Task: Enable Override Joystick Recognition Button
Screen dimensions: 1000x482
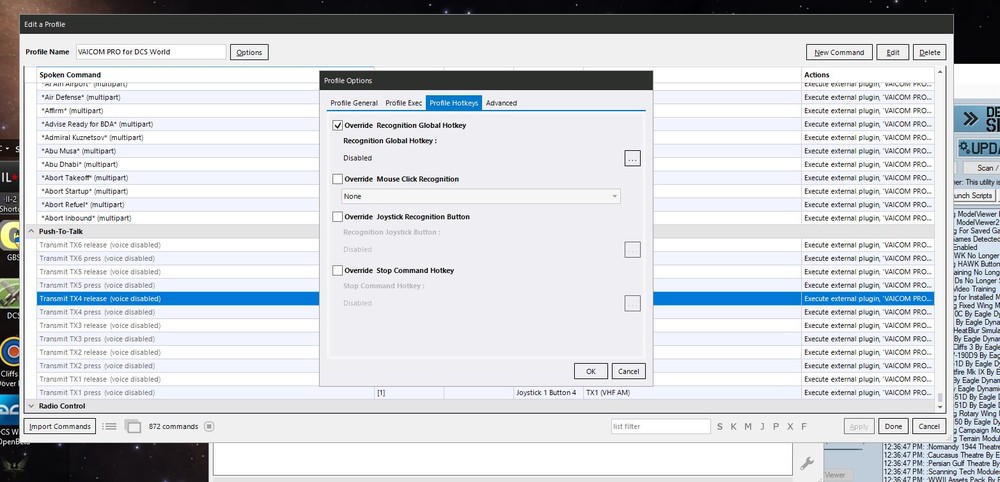Action: click(337, 217)
